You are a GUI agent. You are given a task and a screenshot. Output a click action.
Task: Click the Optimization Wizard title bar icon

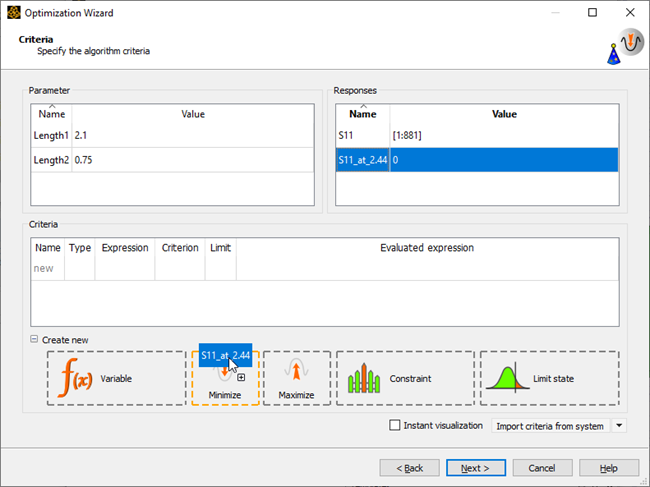click(14, 13)
